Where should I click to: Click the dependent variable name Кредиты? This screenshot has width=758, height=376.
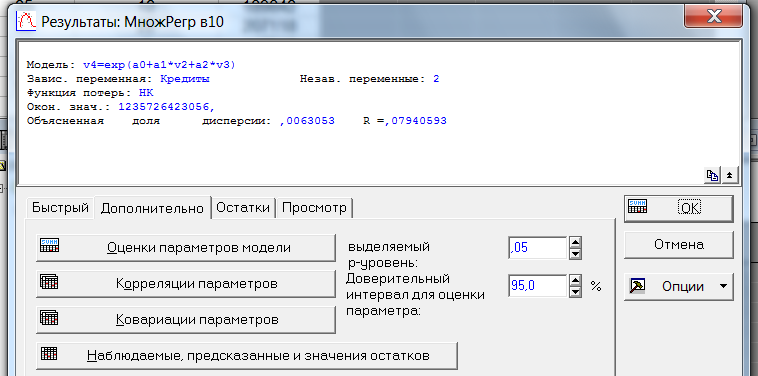185,79
